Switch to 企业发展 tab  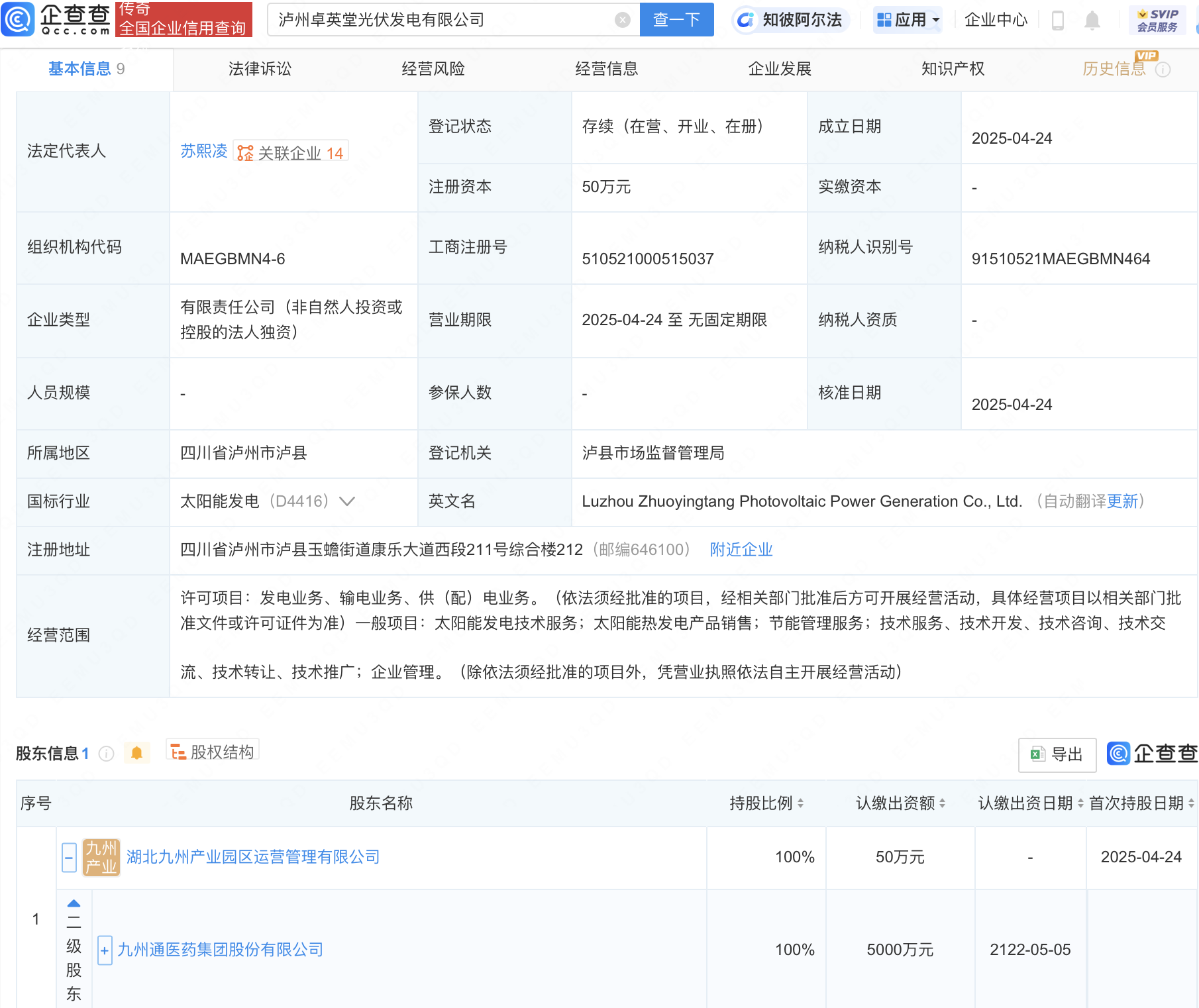click(780, 69)
